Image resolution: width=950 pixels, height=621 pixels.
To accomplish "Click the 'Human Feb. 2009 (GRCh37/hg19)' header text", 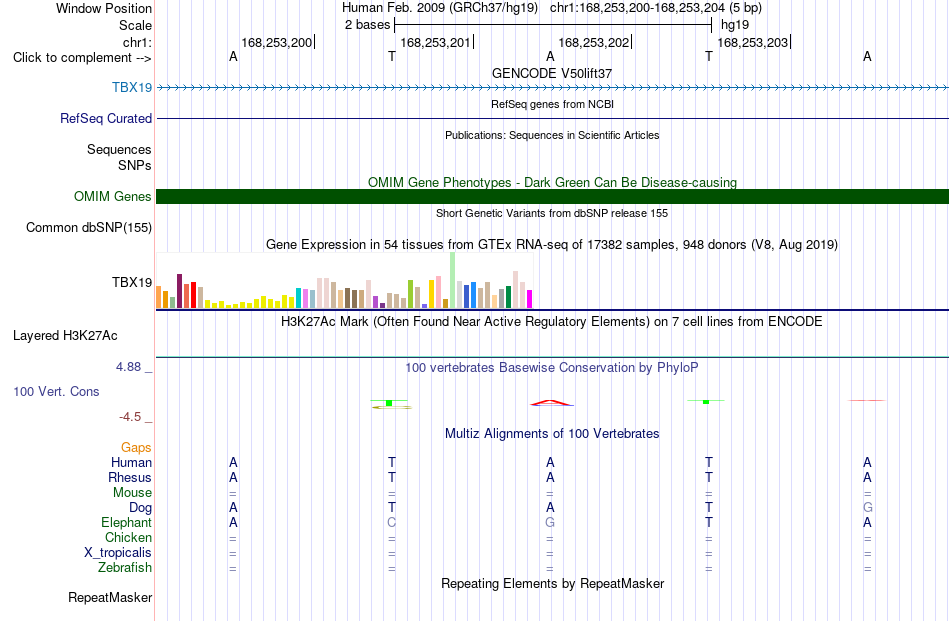I will point(440,8).
